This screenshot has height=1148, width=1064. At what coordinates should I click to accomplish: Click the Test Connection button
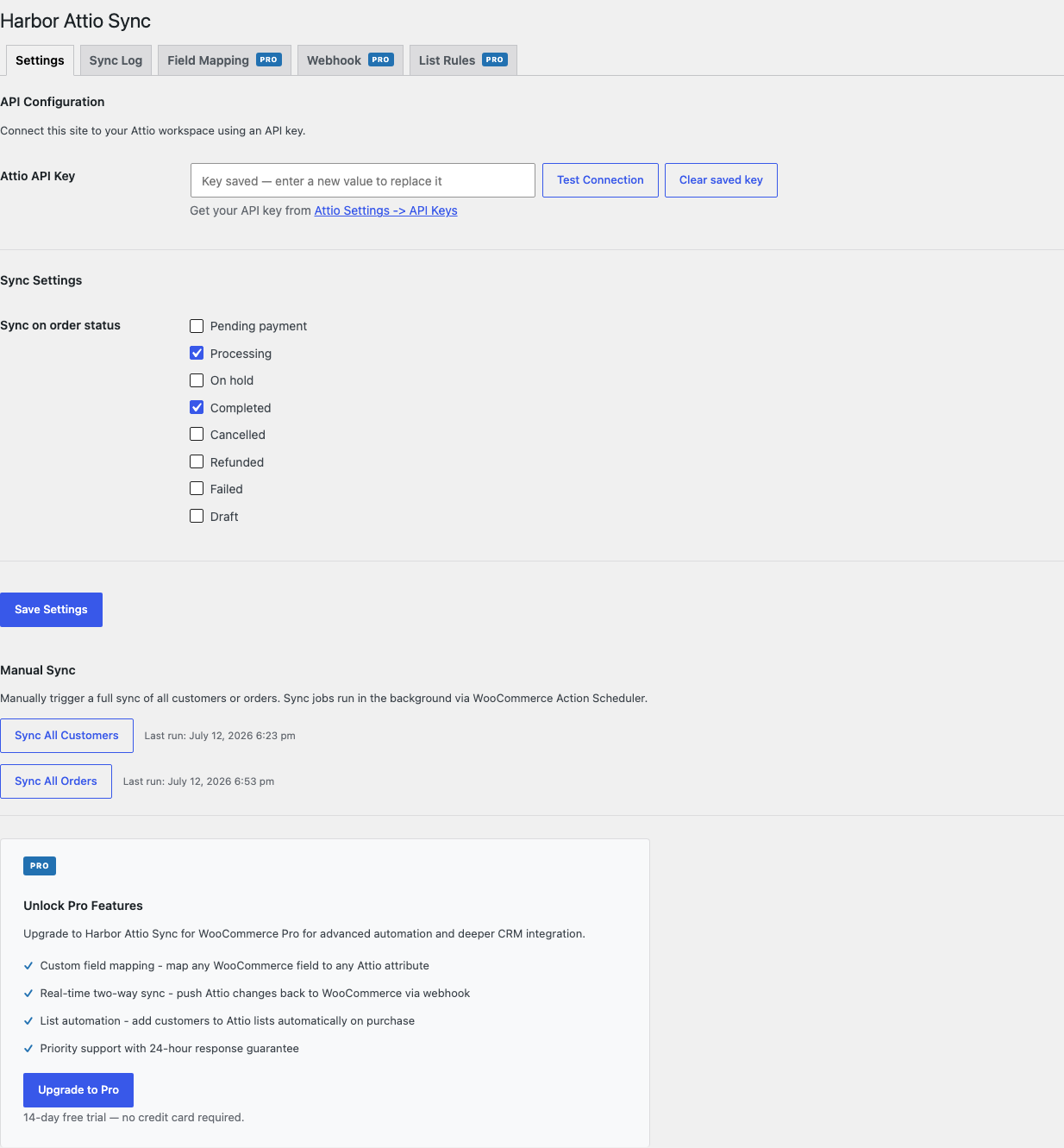click(x=600, y=180)
